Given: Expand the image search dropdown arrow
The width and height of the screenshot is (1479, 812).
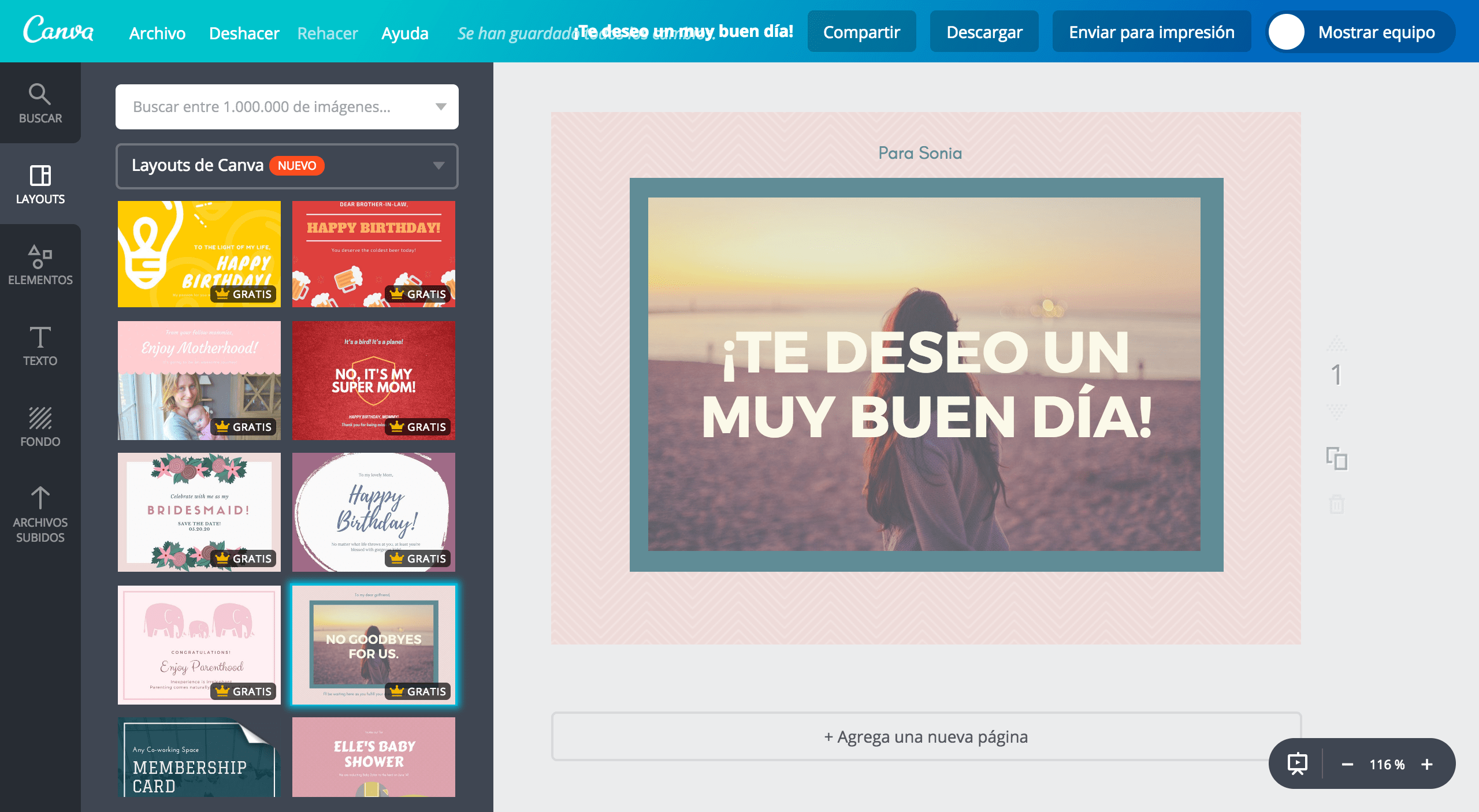Looking at the screenshot, I should point(441,107).
